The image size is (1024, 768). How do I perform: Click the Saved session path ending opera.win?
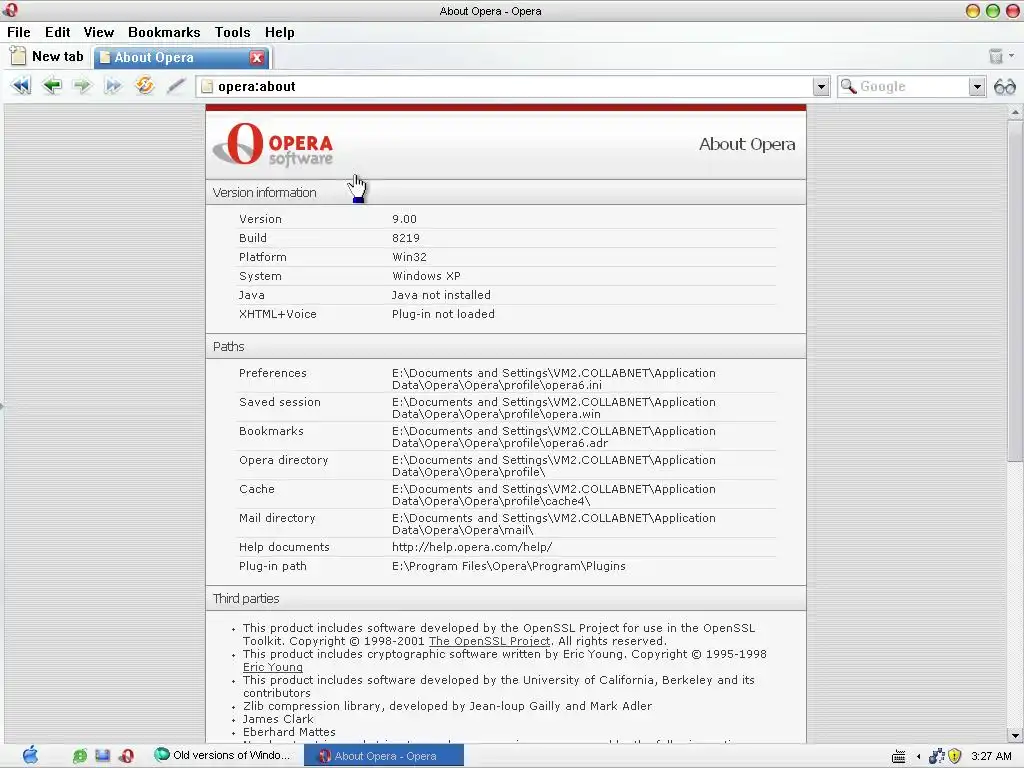tap(554, 408)
